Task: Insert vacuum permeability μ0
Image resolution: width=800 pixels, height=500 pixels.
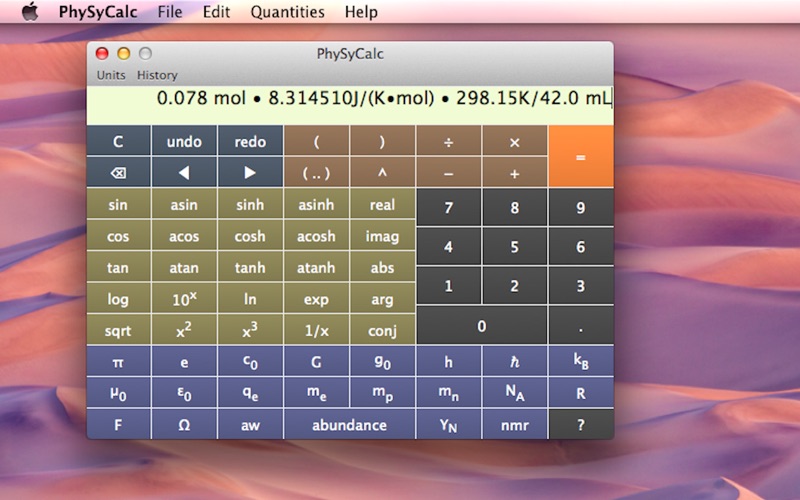Action: [x=118, y=393]
